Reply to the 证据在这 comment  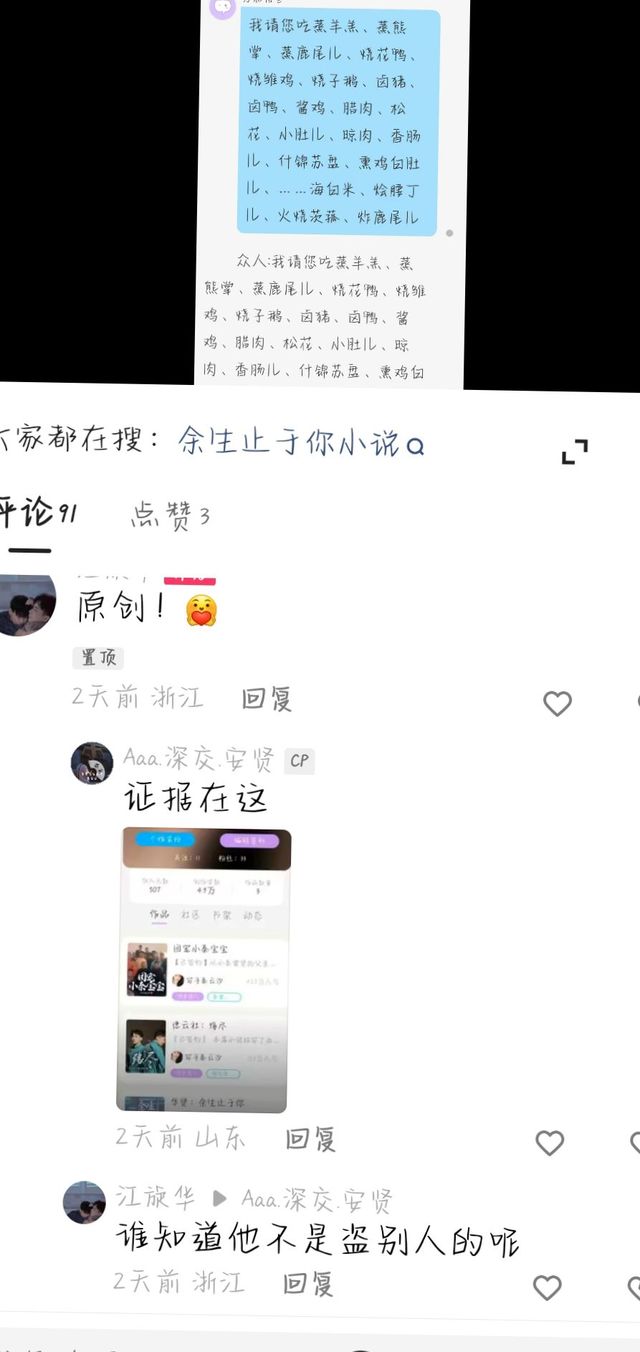coord(310,1138)
